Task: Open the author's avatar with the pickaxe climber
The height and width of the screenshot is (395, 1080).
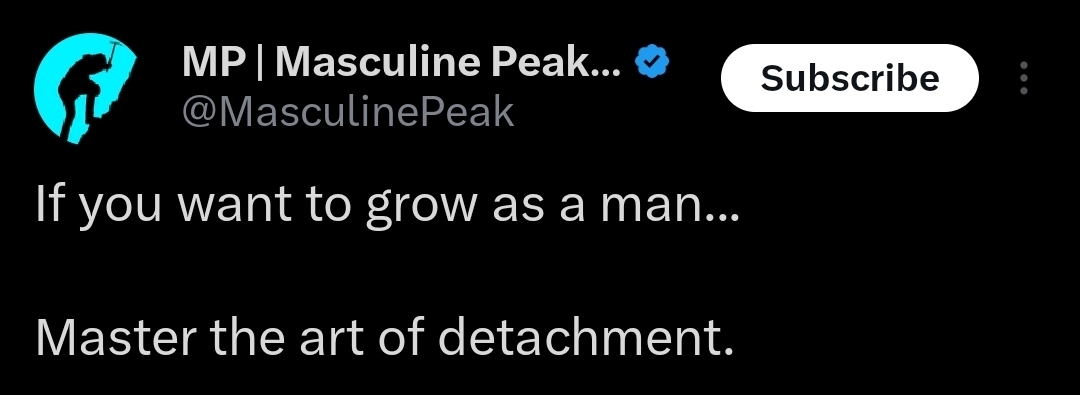Action: 85,88
